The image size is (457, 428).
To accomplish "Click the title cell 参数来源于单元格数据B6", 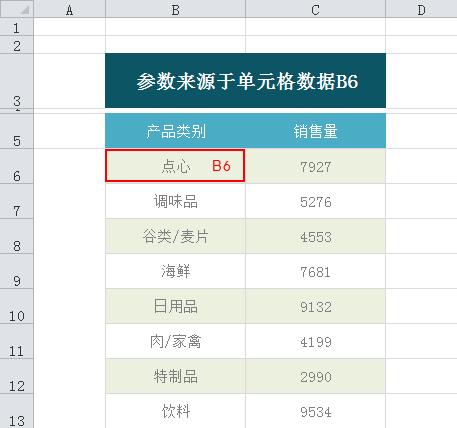I will point(245,81).
